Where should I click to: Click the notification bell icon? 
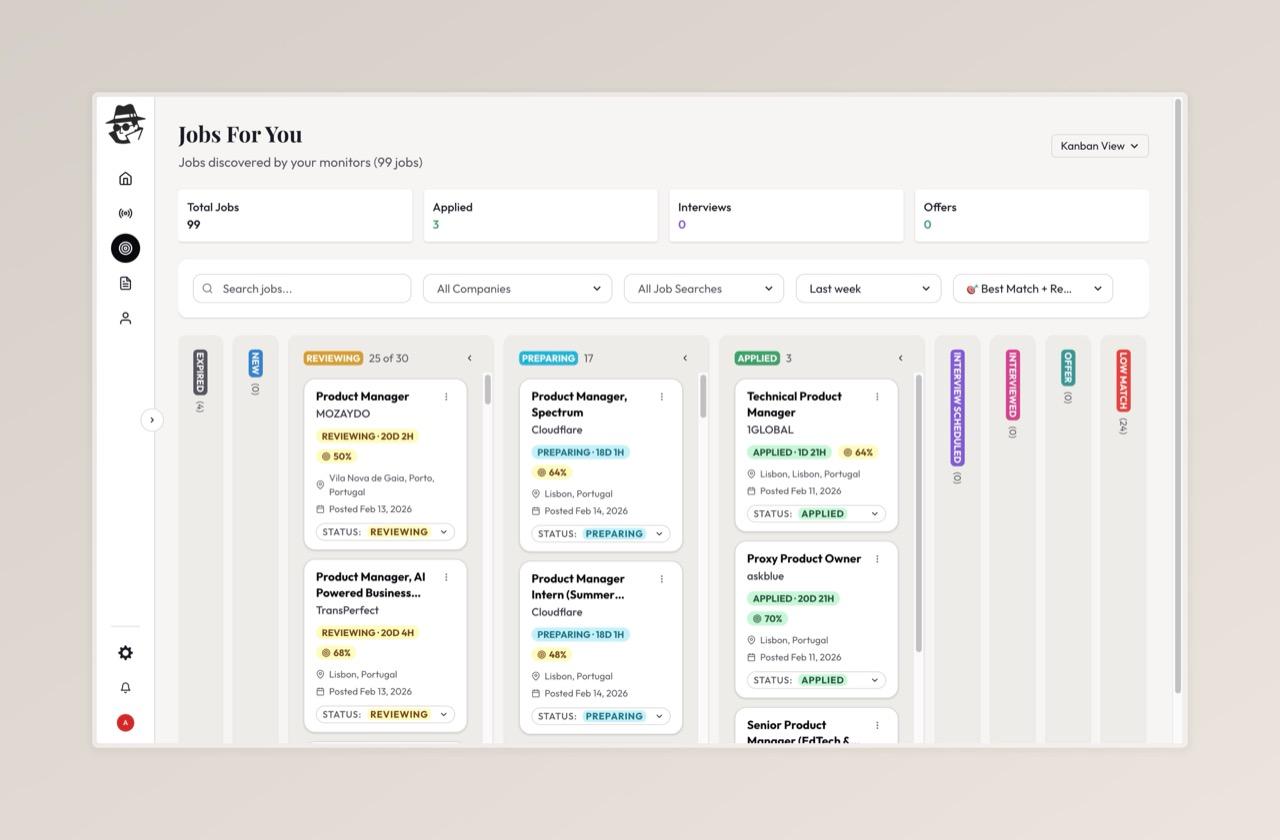coord(125,687)
